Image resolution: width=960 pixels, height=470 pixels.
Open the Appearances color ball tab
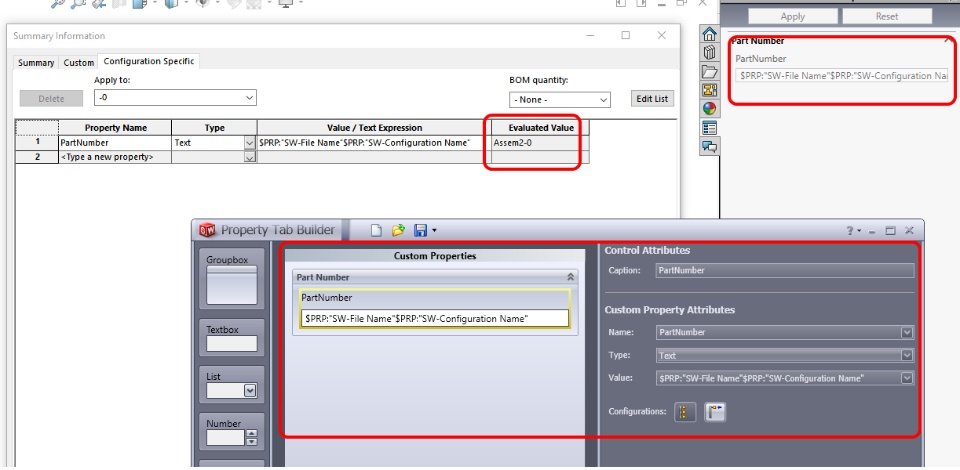[709, 109]
